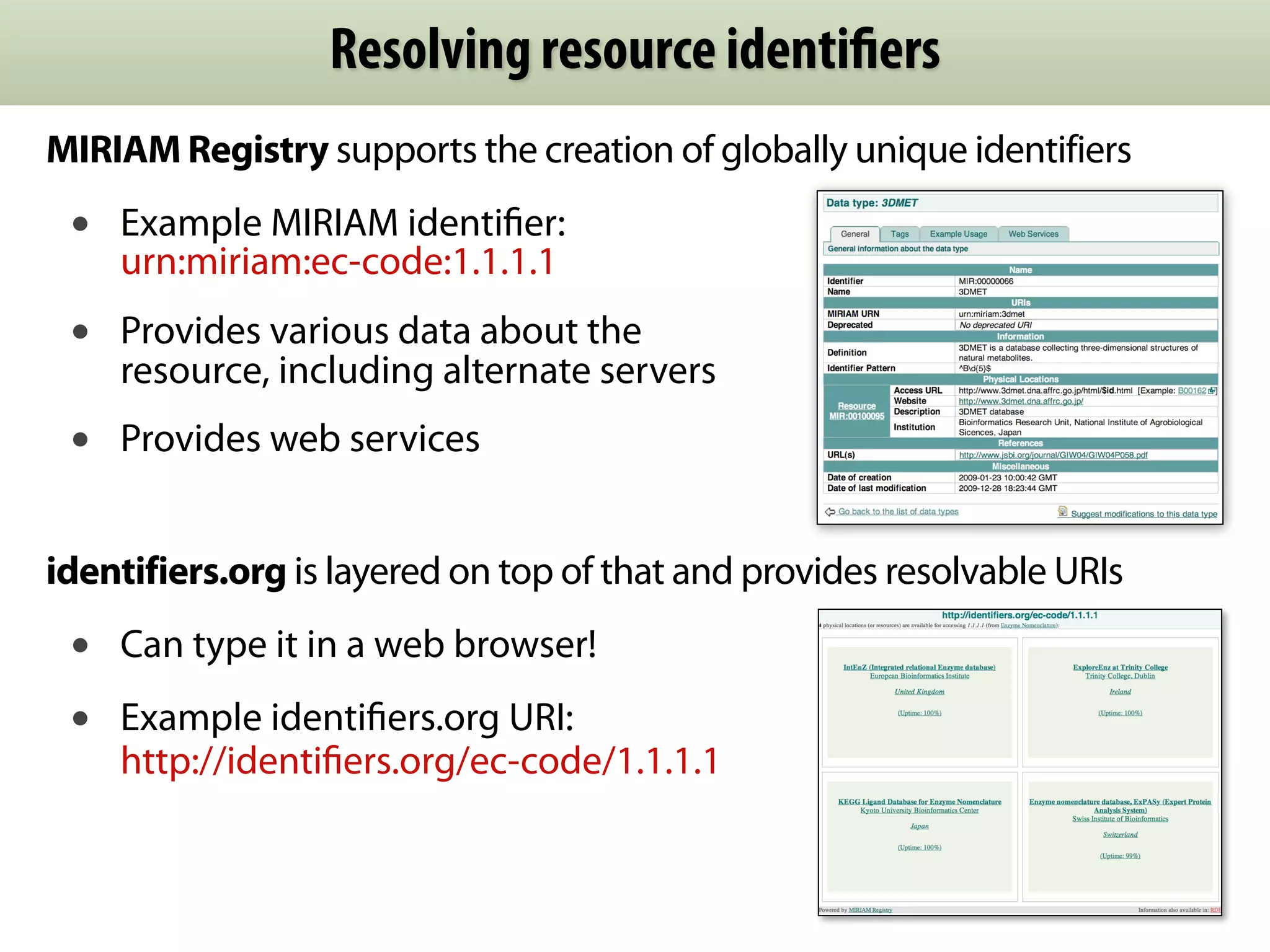Open the Example Usage tab
Image resolution: width=1270 pixels, height=952 pixels.
pyautogui.click(x=958, y=234)
